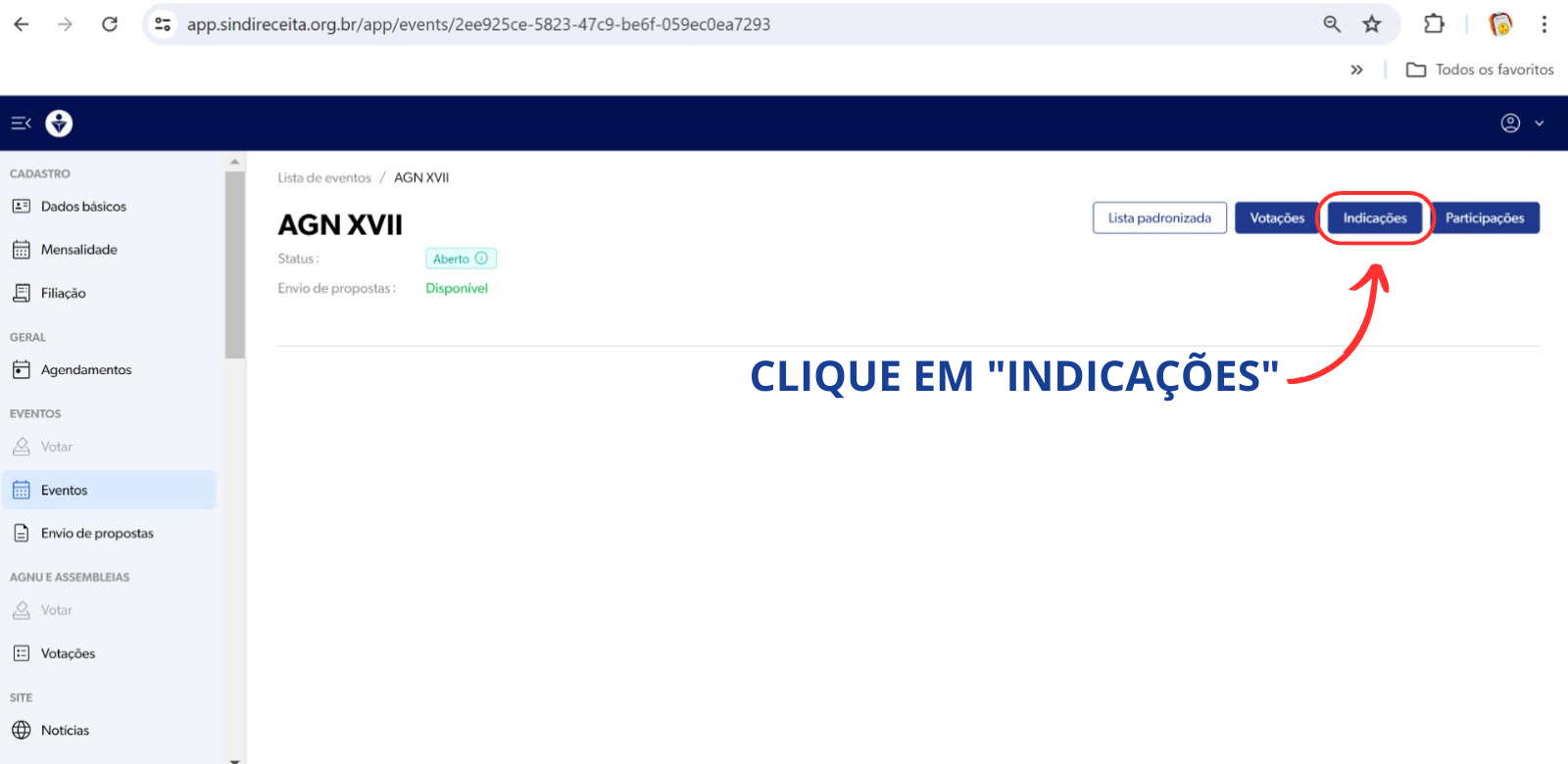Click the sidebar scrollbar down arrow
The height and width of the screenshot is (764, 1568).
(x=234, y=759)
